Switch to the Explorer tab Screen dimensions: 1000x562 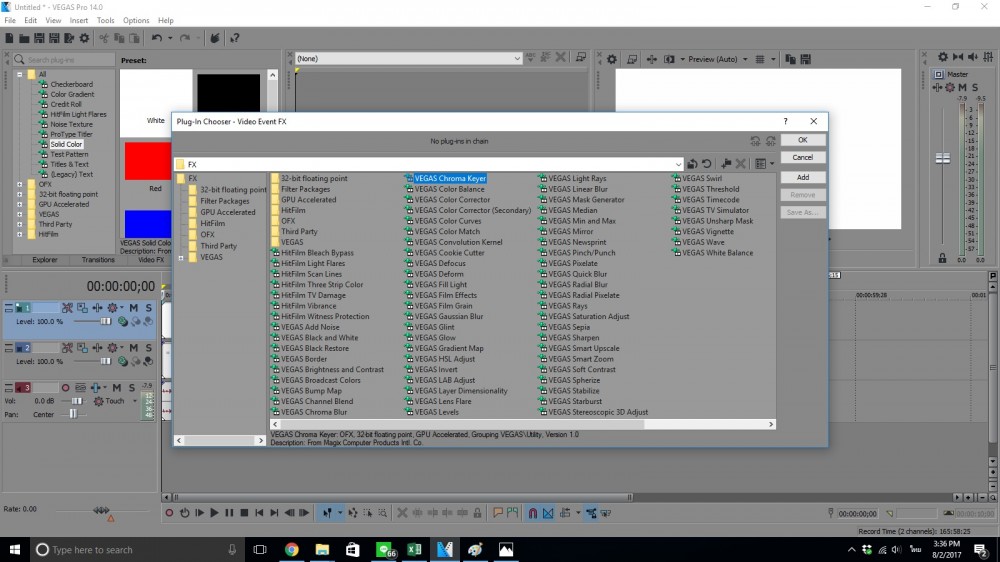[45, 260]
